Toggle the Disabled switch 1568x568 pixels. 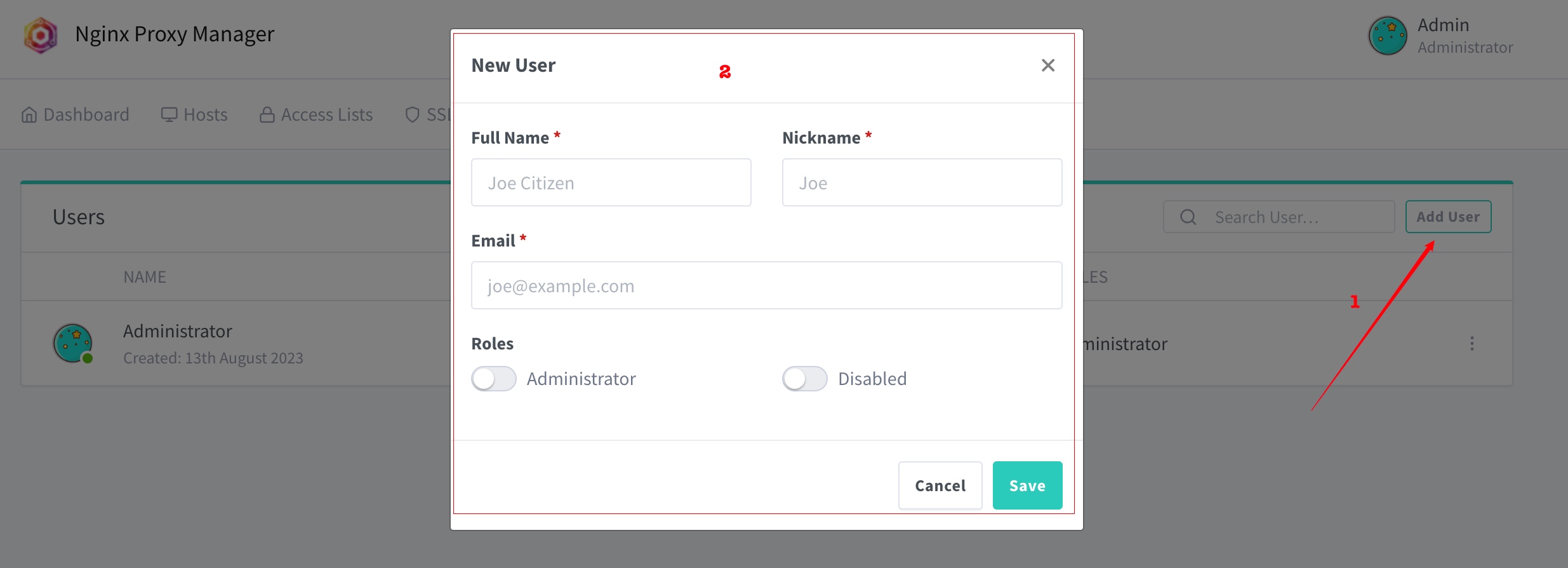(805, 379)
